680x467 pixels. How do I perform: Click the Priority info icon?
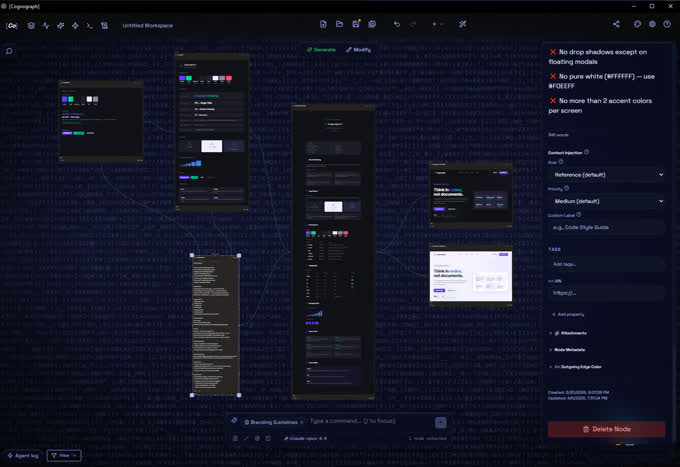[x=566, y=188]
